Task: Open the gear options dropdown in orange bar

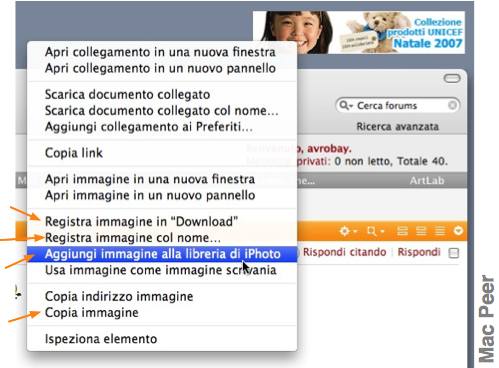Action: [x=348, y=231]
